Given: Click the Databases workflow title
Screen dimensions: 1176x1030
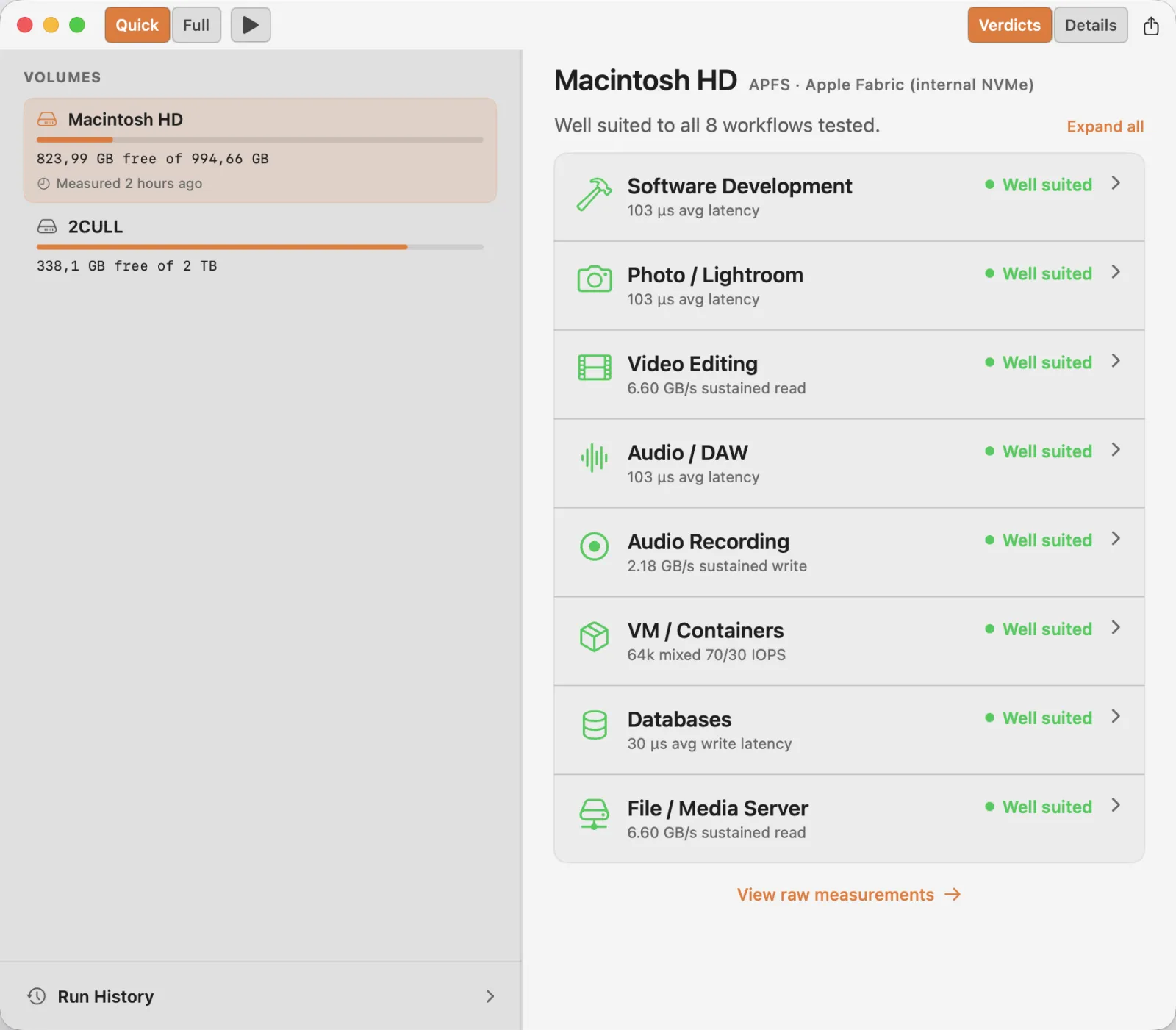Looking at the screenshot, I should pyautogui.click(x=679, y=719).
